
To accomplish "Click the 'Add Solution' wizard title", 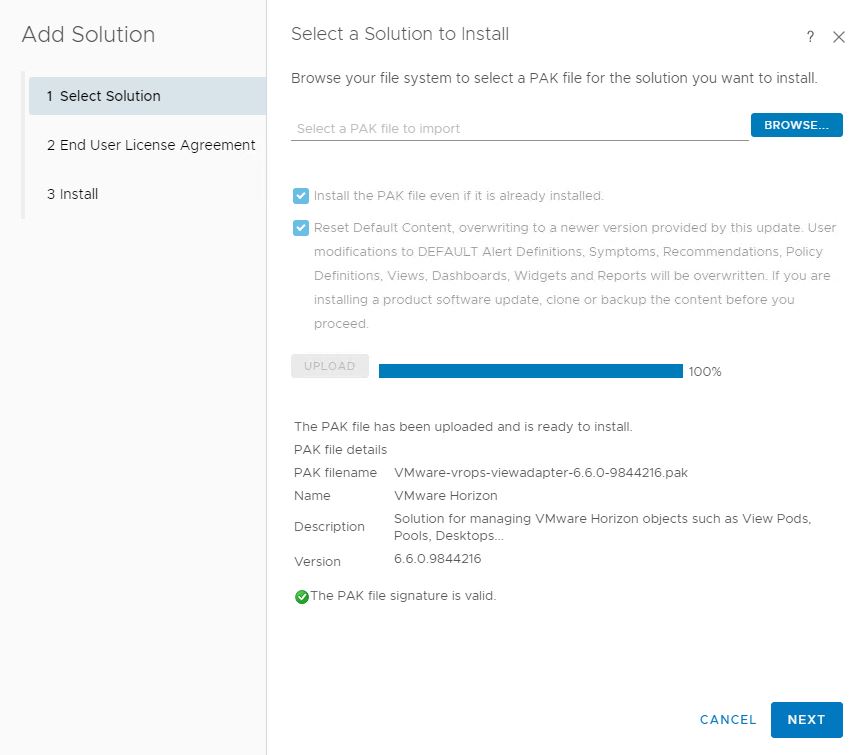I will coord(89,34).
